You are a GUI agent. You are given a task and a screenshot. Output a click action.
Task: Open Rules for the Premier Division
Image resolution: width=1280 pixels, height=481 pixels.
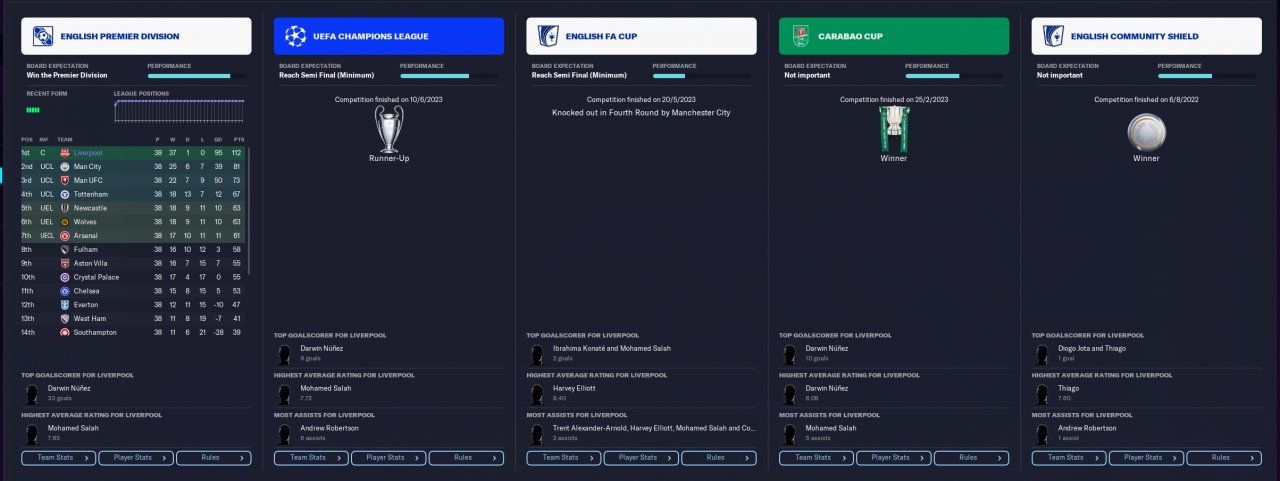point(213,458)
